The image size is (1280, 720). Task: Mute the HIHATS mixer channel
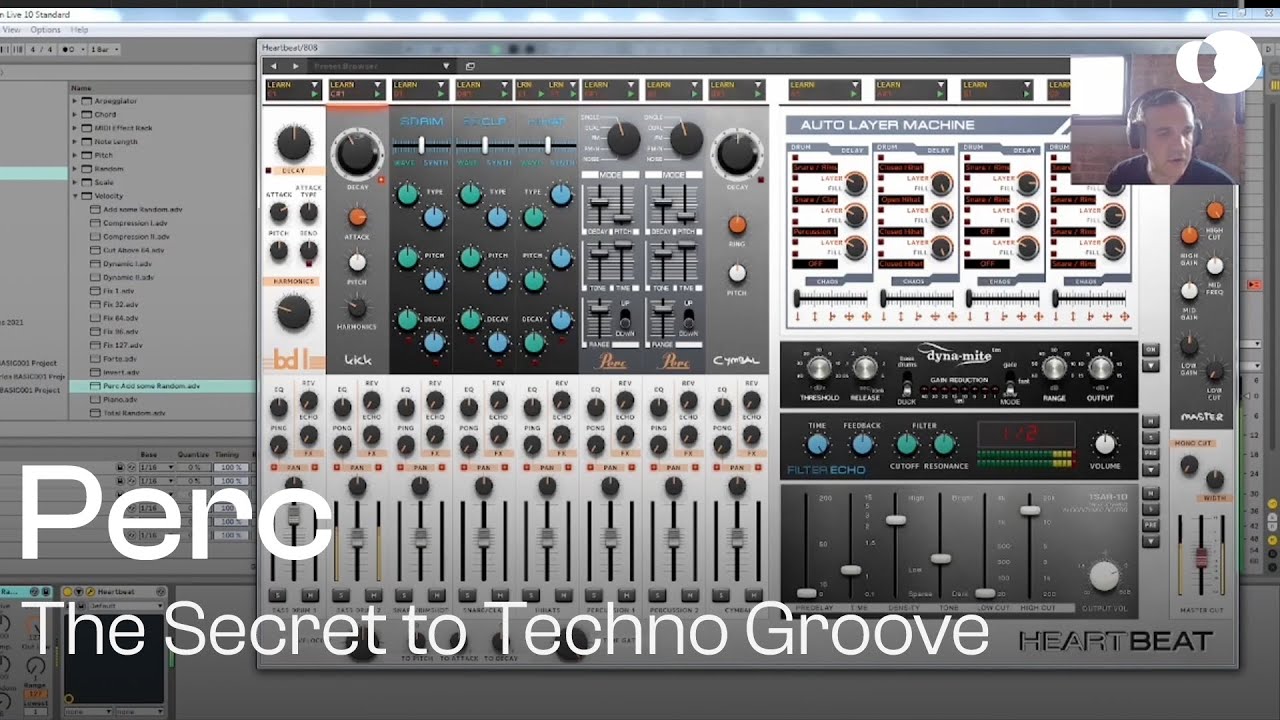[x=562, y=595]
